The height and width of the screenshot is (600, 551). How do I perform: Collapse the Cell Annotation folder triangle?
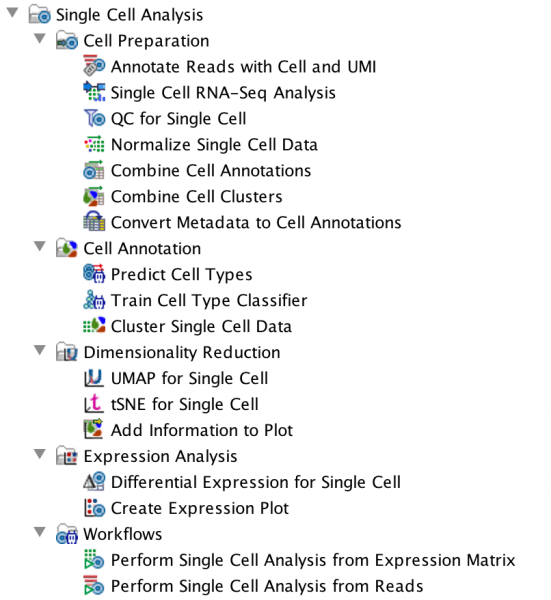pyautogui.click(x=40, y=246)
